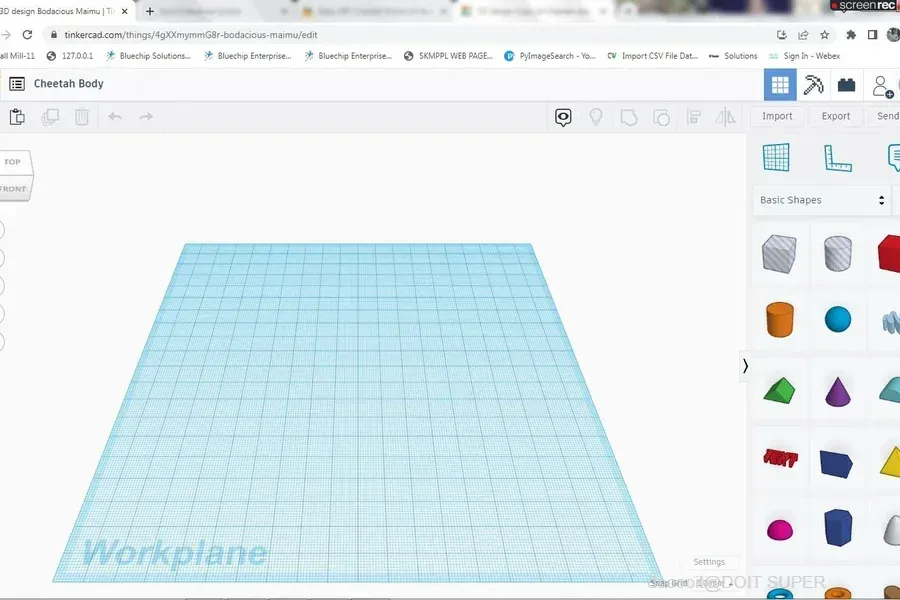Click the Show all lightbulb icon
This screenshot has height=600, width=900.
[596, 117]
